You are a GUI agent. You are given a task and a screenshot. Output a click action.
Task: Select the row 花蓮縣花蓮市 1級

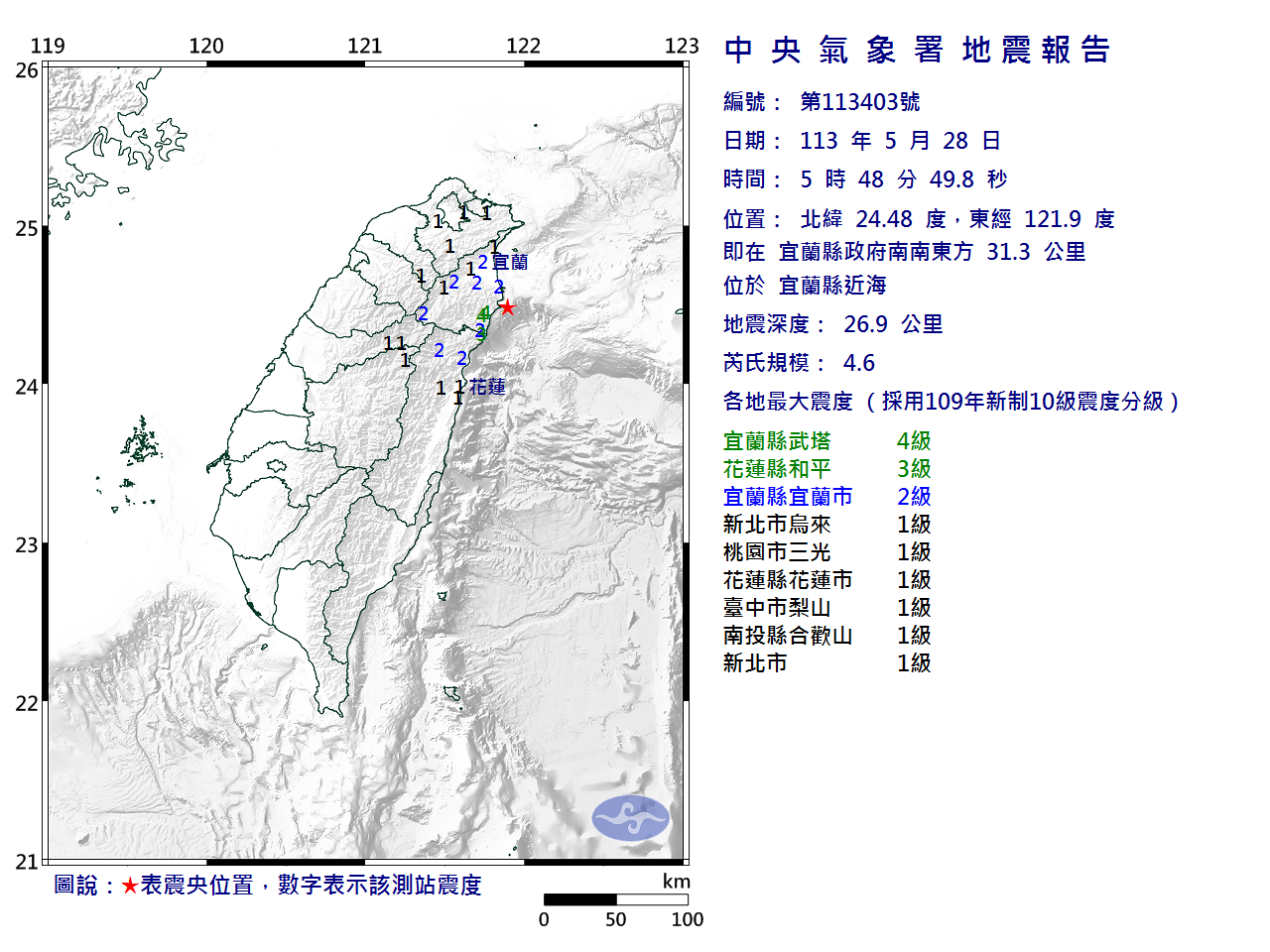point(827,580)
